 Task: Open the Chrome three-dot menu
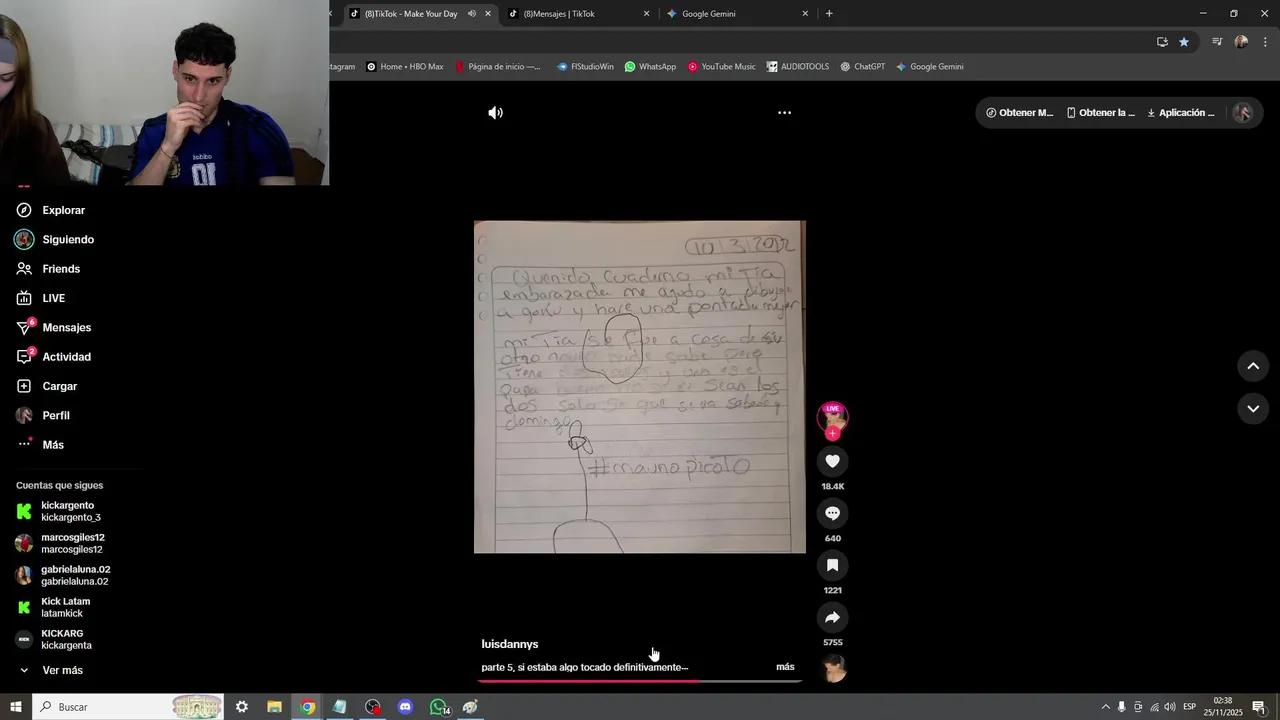1266,42
